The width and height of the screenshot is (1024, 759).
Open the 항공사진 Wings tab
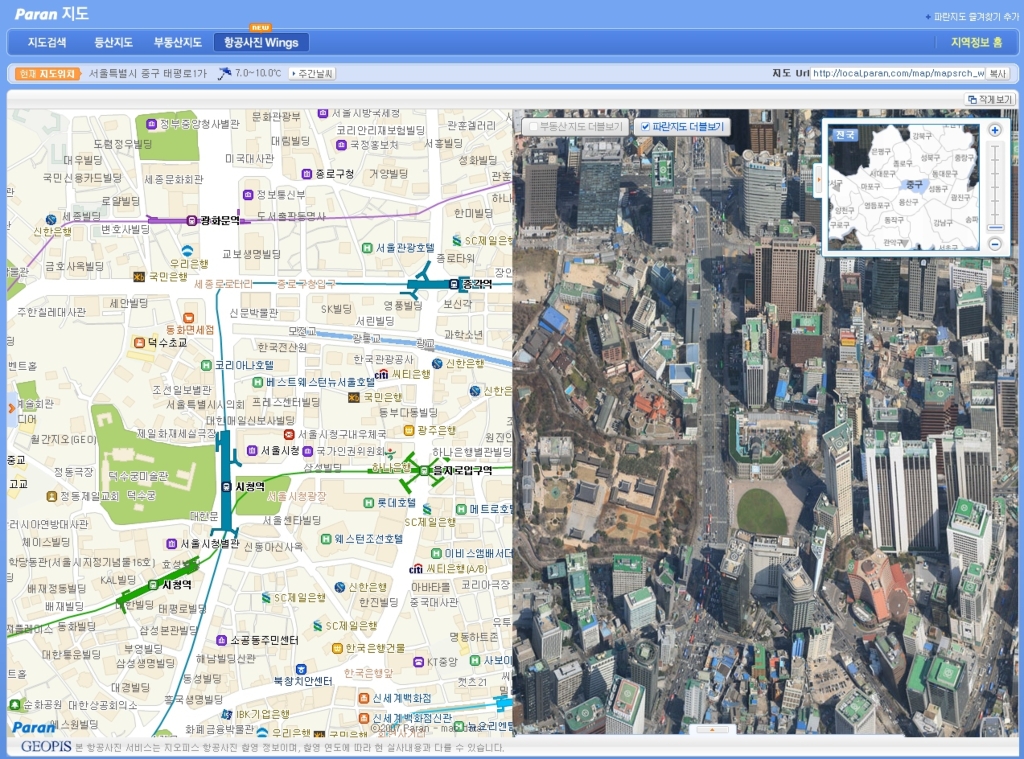(x=261, y=42)
